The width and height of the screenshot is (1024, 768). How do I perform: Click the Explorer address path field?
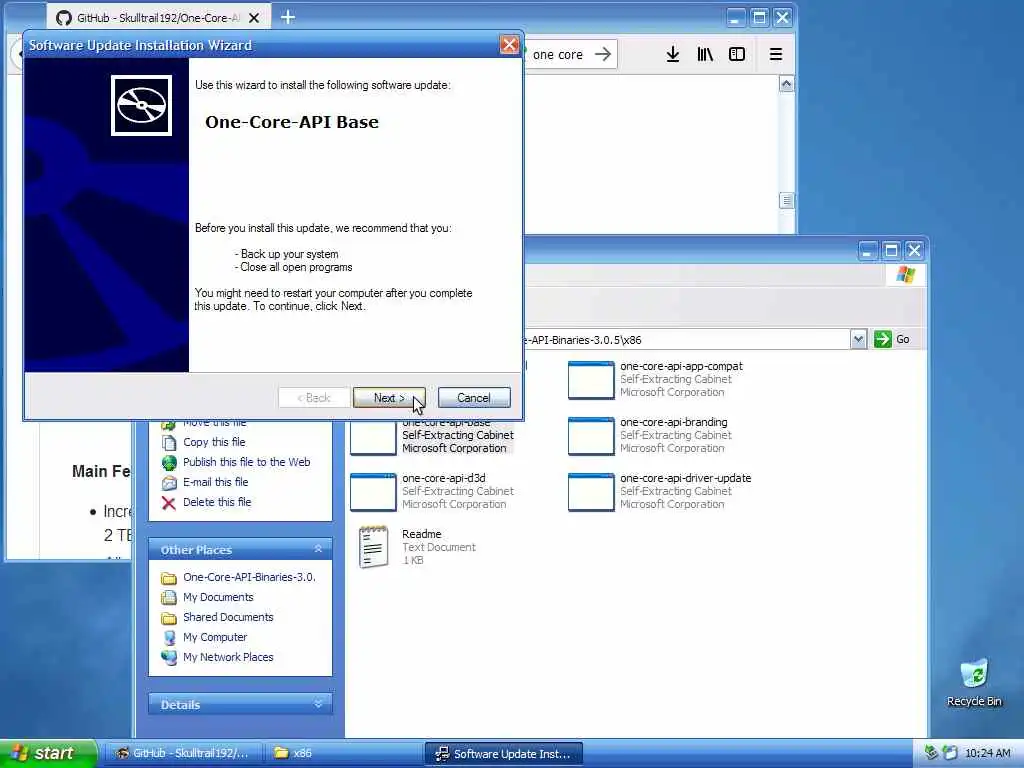coord(686,340)
